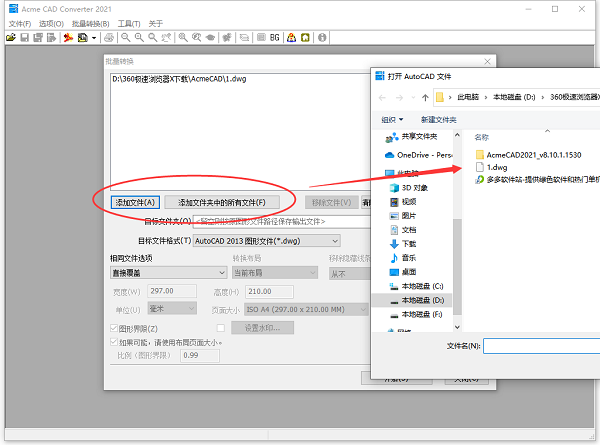
Task: Open the 目标文件格式 AutoCAD 2013 dropdown
Action: (x=267, y=241)
